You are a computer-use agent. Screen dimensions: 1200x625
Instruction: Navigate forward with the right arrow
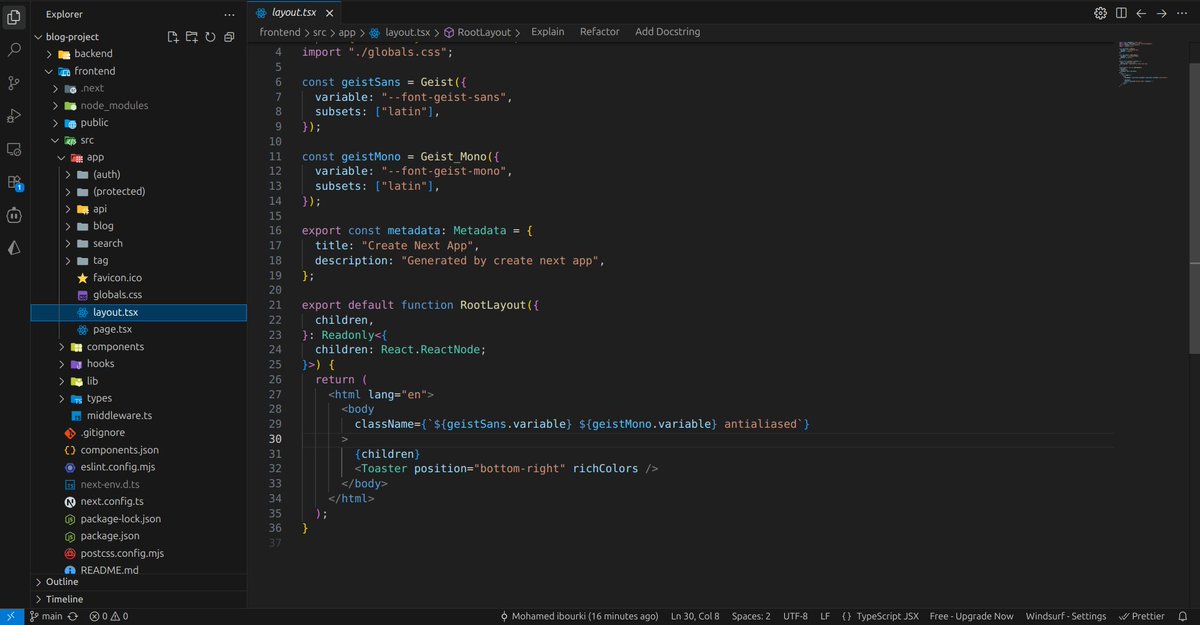(1161, 13)
